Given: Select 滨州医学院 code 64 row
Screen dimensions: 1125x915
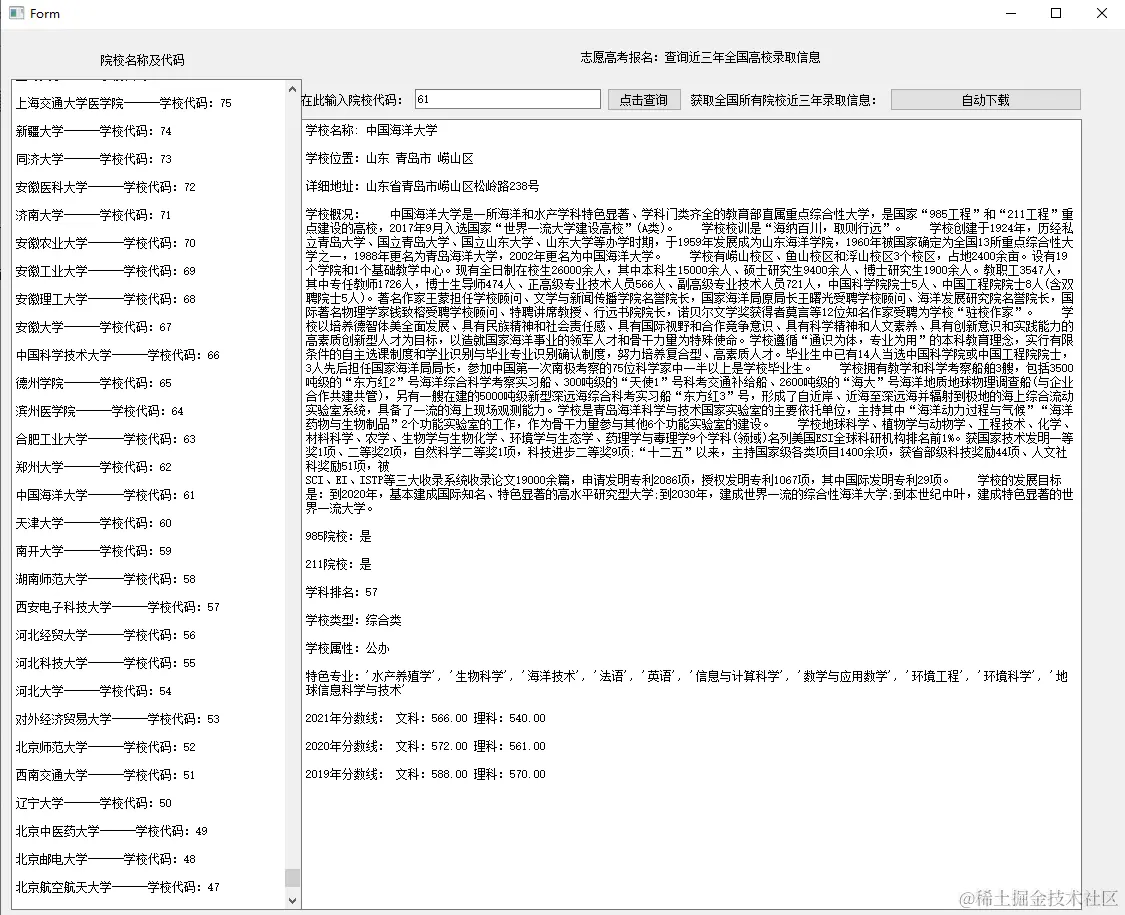Looking at the screenshot, I should [100, 411].
